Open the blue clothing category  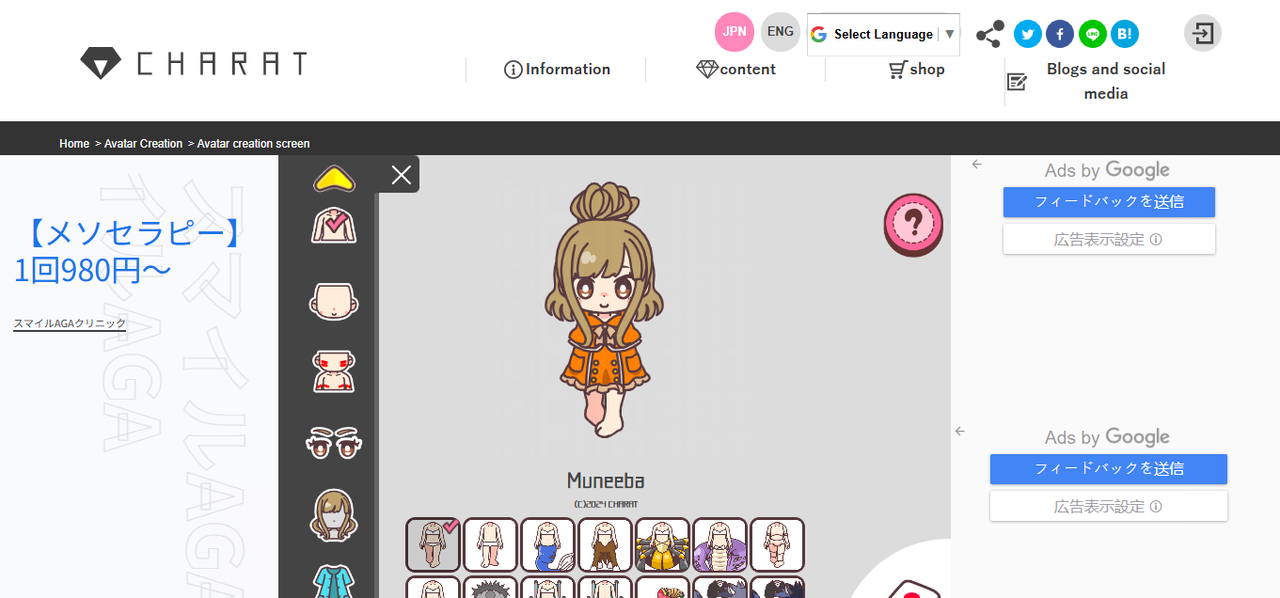(334, 582)
